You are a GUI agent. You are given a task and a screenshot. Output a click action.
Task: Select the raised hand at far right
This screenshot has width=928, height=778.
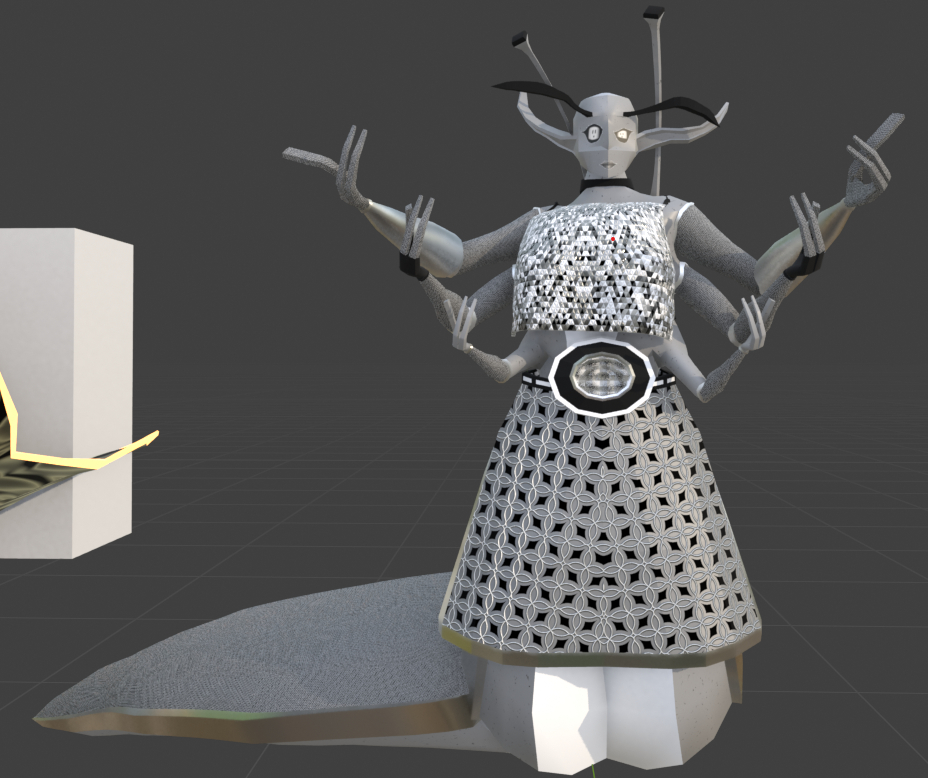tap(868, 160)
